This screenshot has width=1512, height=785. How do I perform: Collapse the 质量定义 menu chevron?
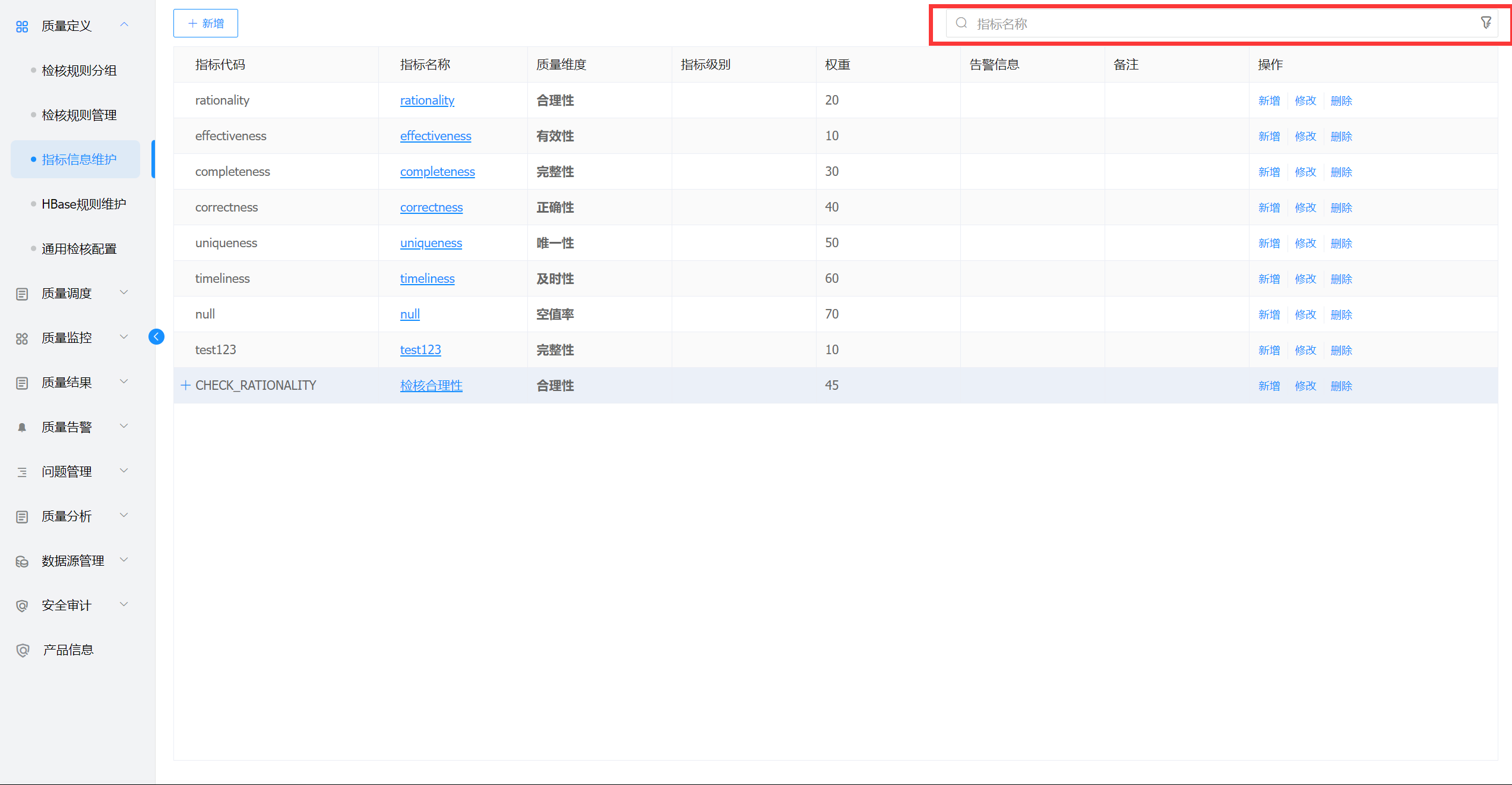coord(124,24)
